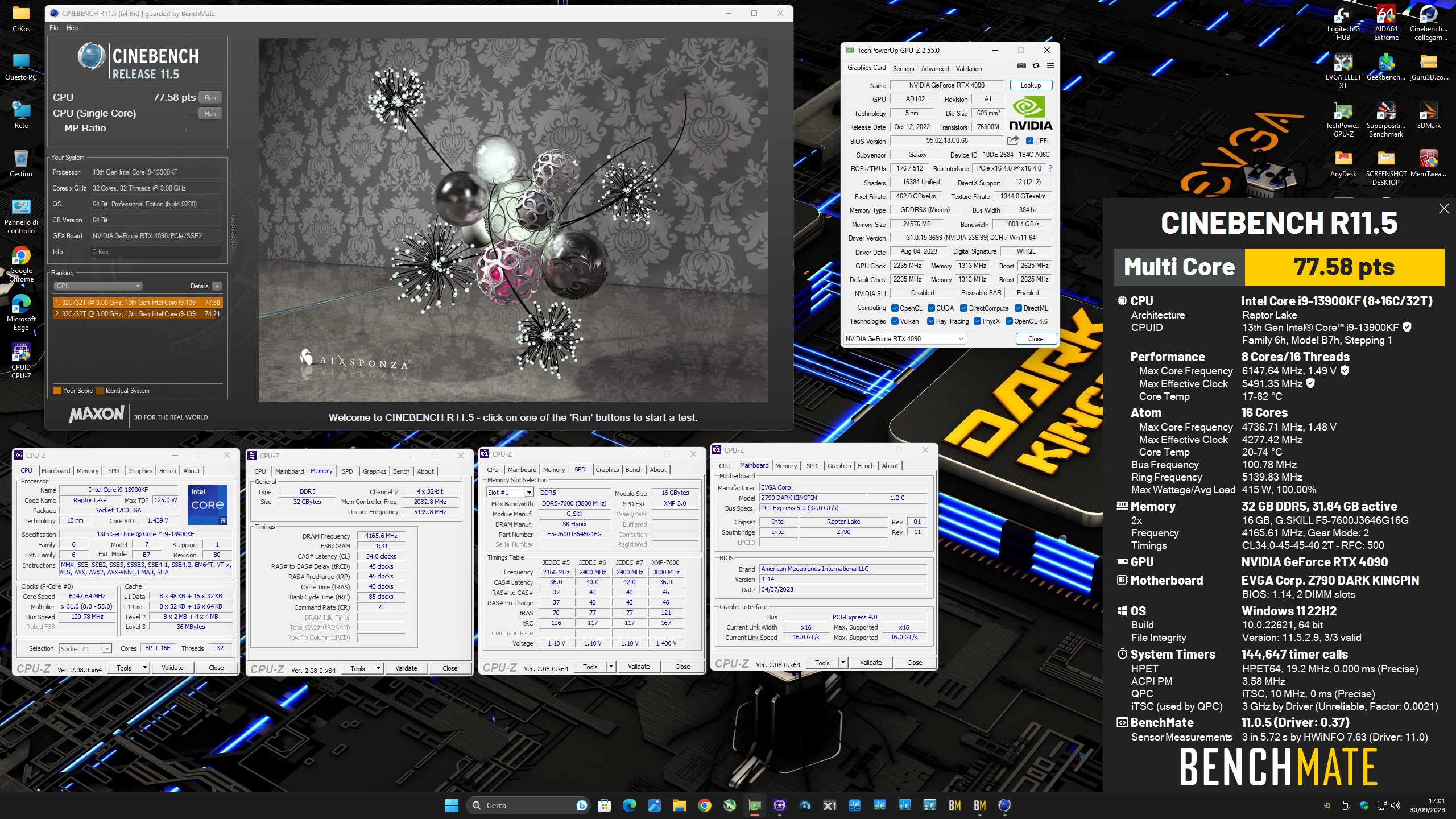1456x819 pixels.
Task: Toggle the CUDA checkbox
Action: pos(931,308)
